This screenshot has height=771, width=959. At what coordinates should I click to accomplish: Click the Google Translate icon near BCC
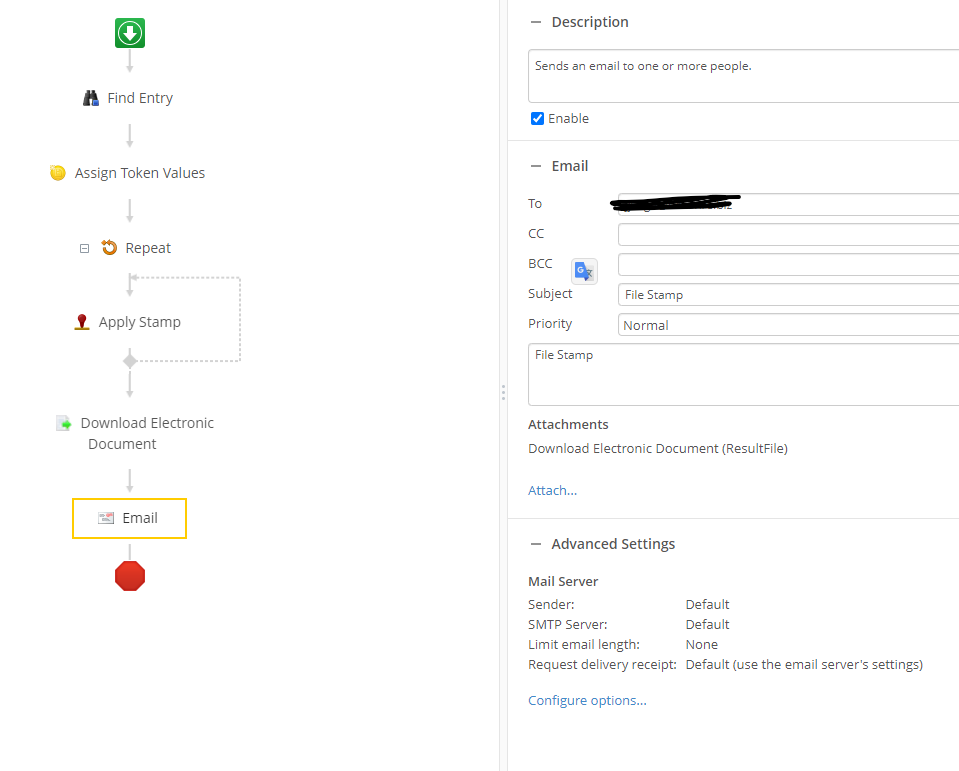coord(584,271)
